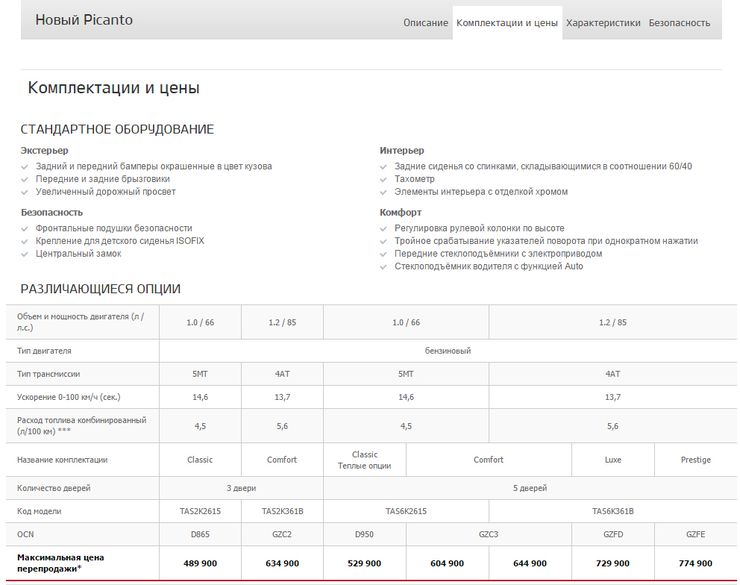This screenshot has width=740, height=585.
Task: Click the Комфорт subheading
Action: coord(400,212)
